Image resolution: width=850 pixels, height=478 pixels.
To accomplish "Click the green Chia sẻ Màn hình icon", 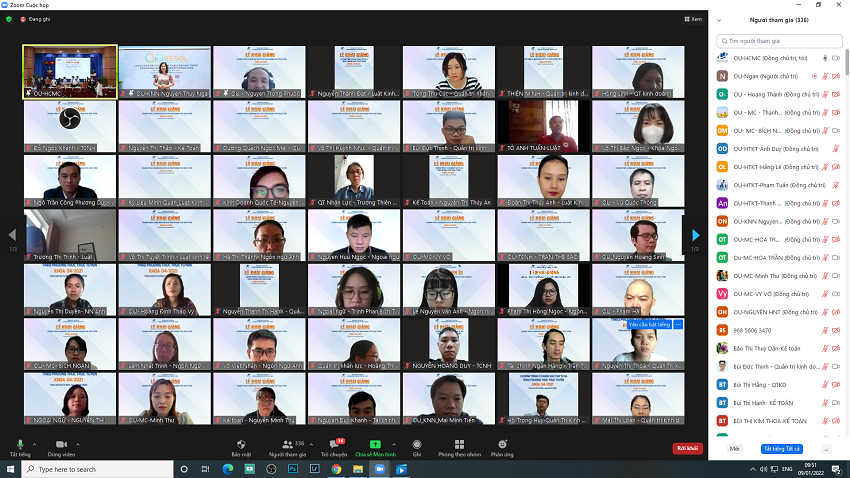I will 375,443.
